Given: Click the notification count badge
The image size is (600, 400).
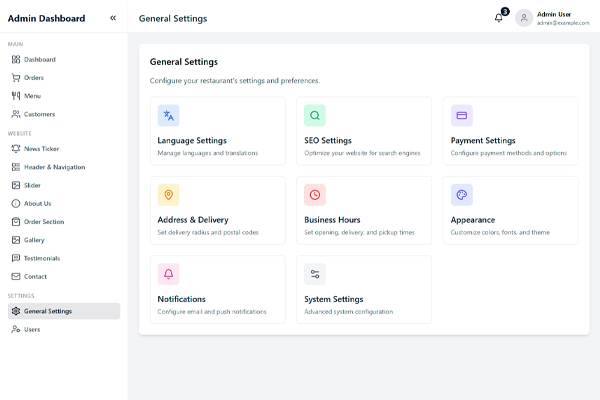Looking at the screenshot, I should (505, 11).
